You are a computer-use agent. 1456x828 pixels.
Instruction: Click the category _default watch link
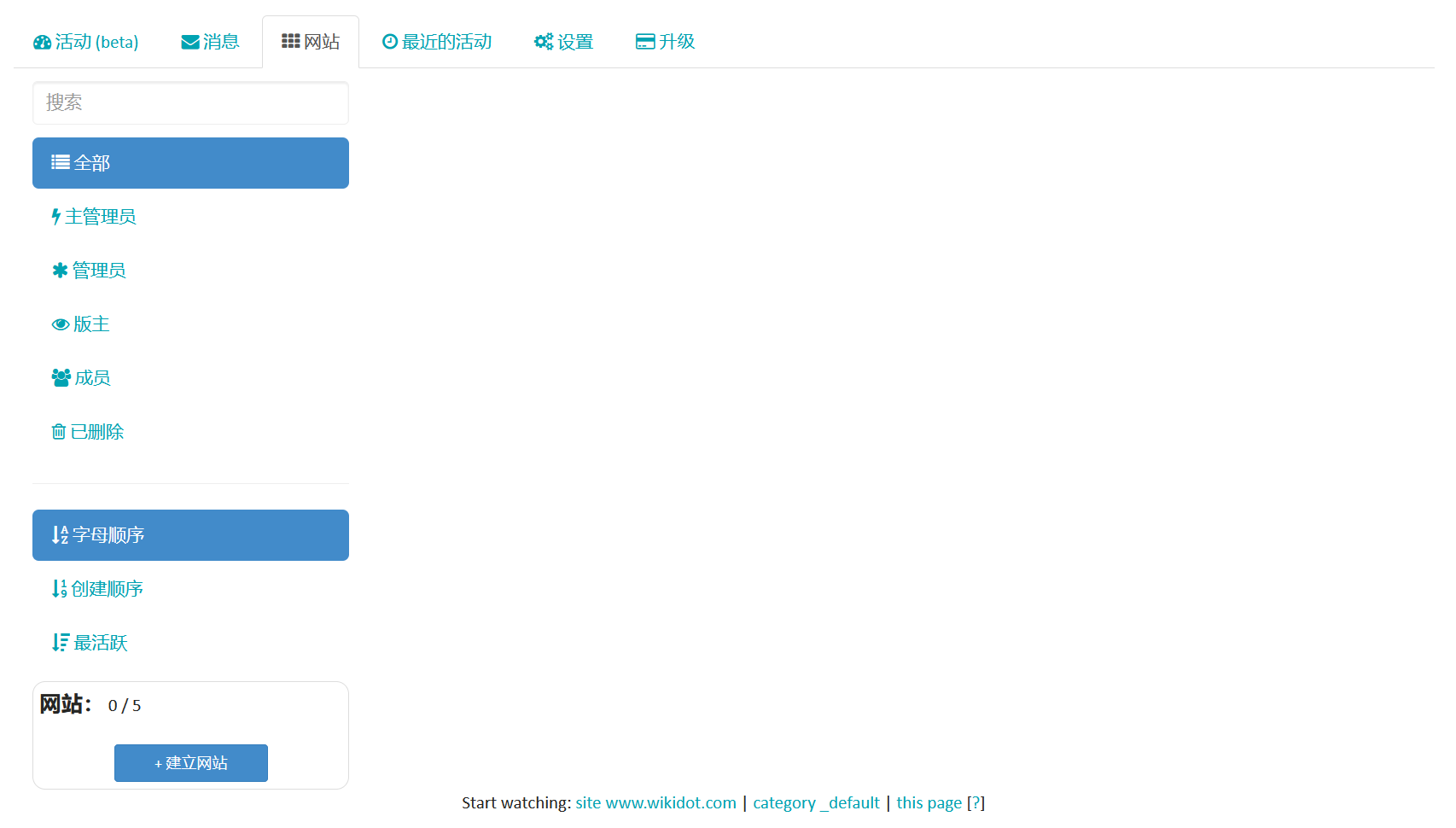click(x=816, y=802)
